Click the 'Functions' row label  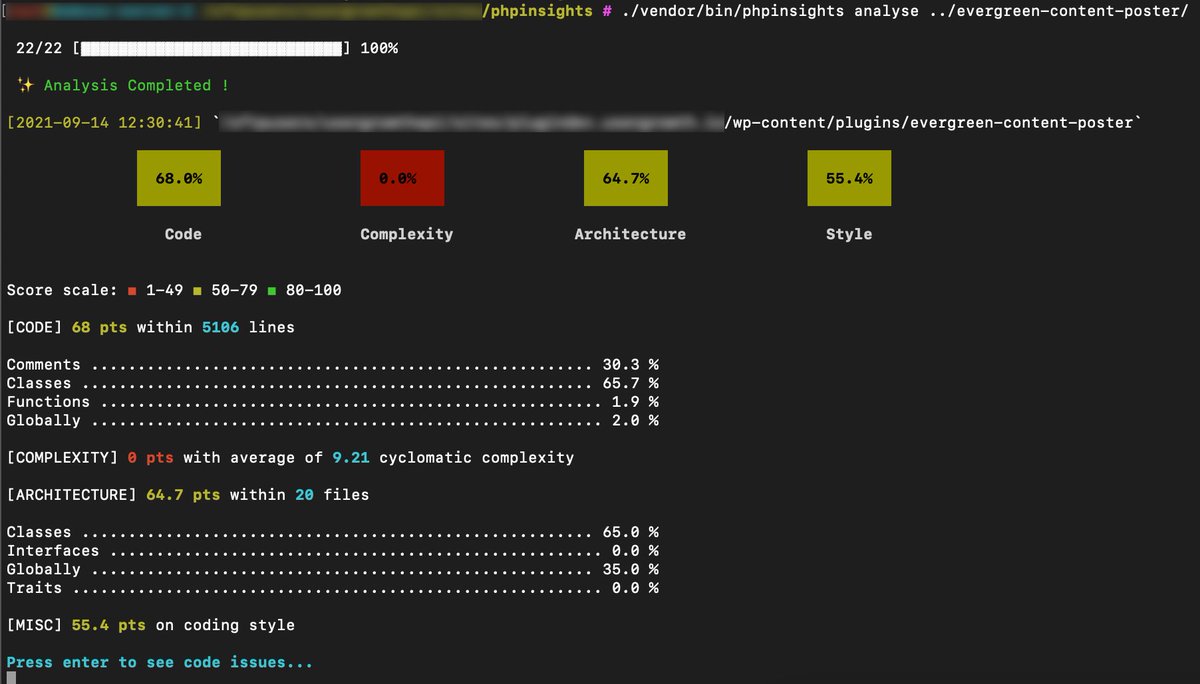pos(48,402)
